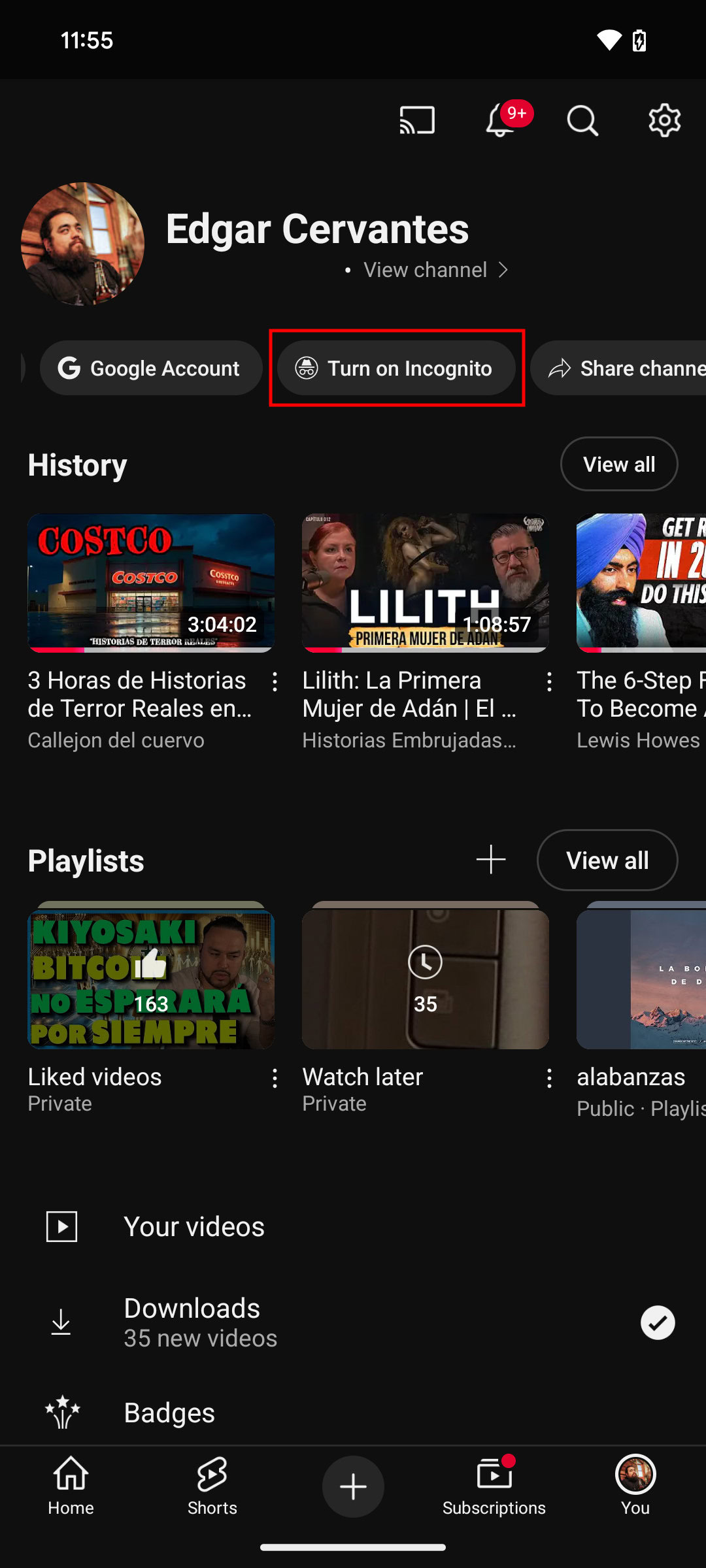Open YouTube search magnifier
Screen dimensions: 706x1568
click(582, 121)
